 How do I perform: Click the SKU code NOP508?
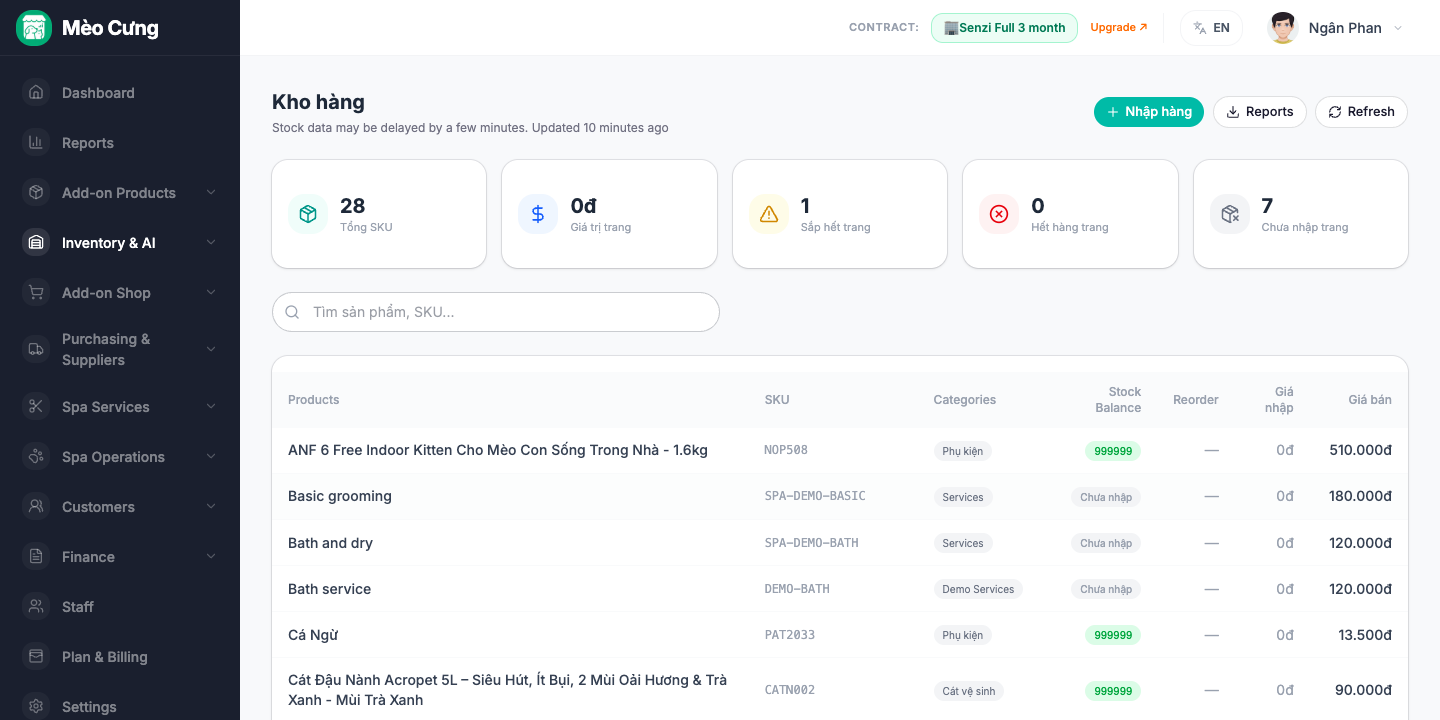tap(786, 450)
